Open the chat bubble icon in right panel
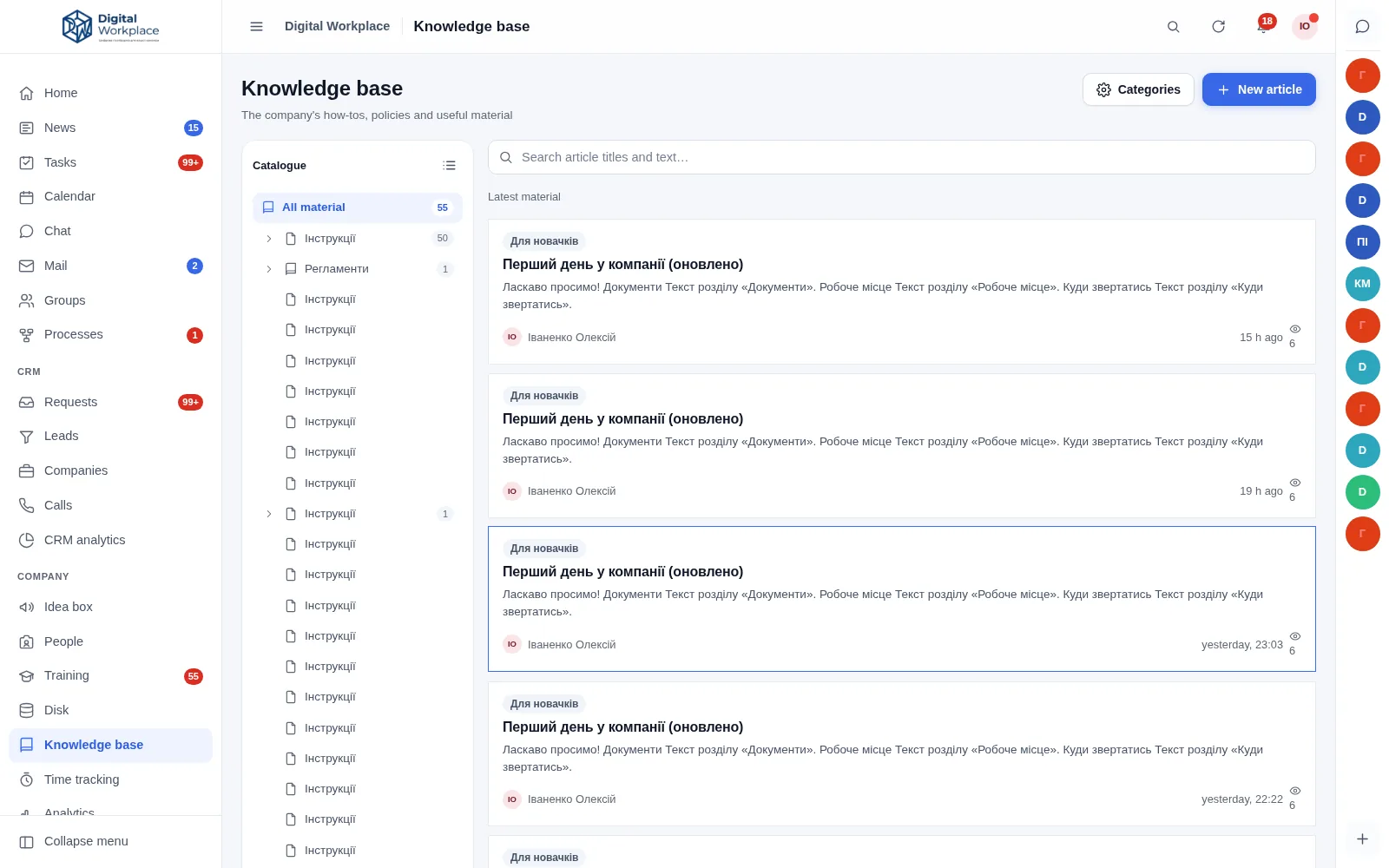The image size is (1389, 868). coord(1362,27)
